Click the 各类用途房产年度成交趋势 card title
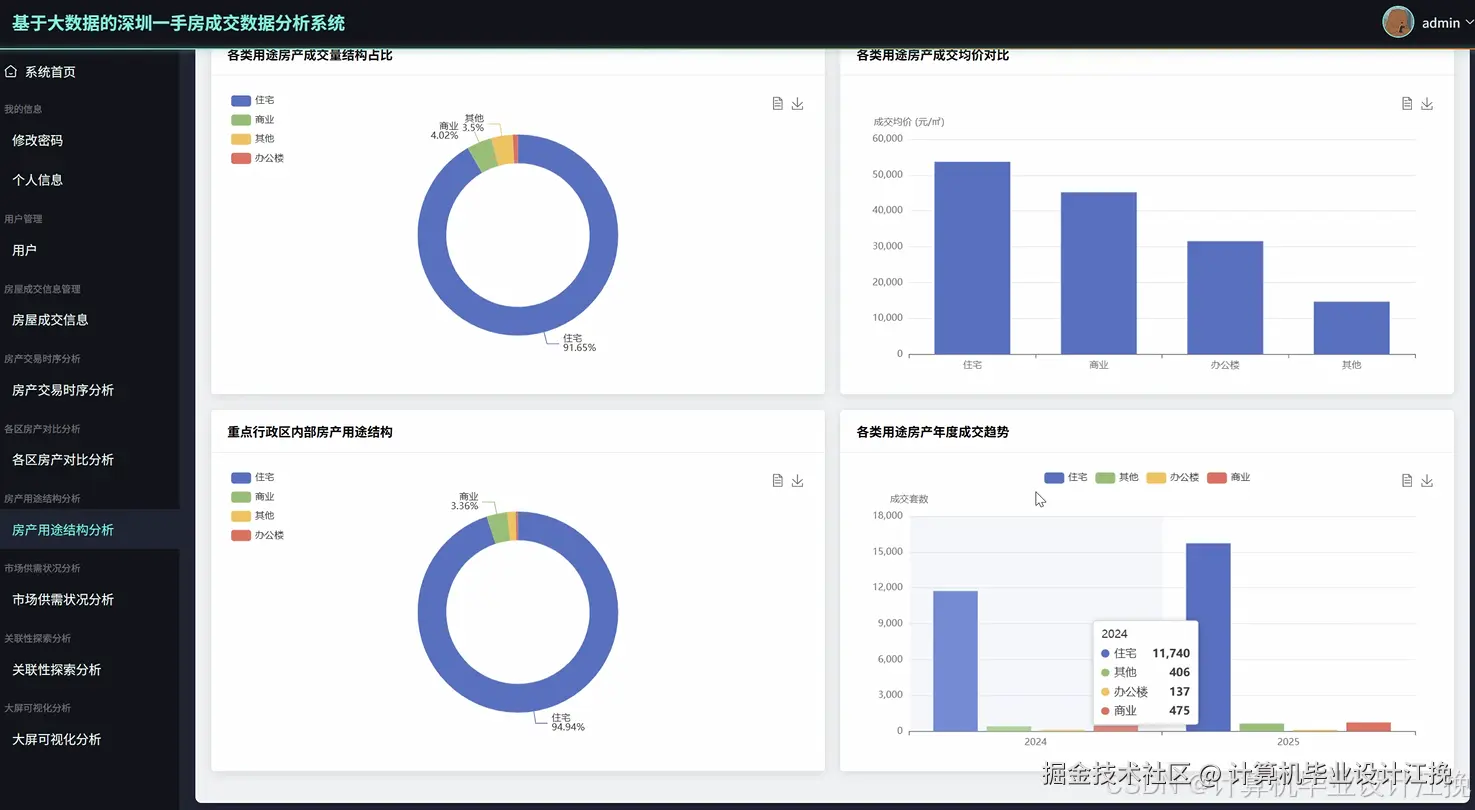Viewport: 1475px width, 810px height. pos(932,432)
